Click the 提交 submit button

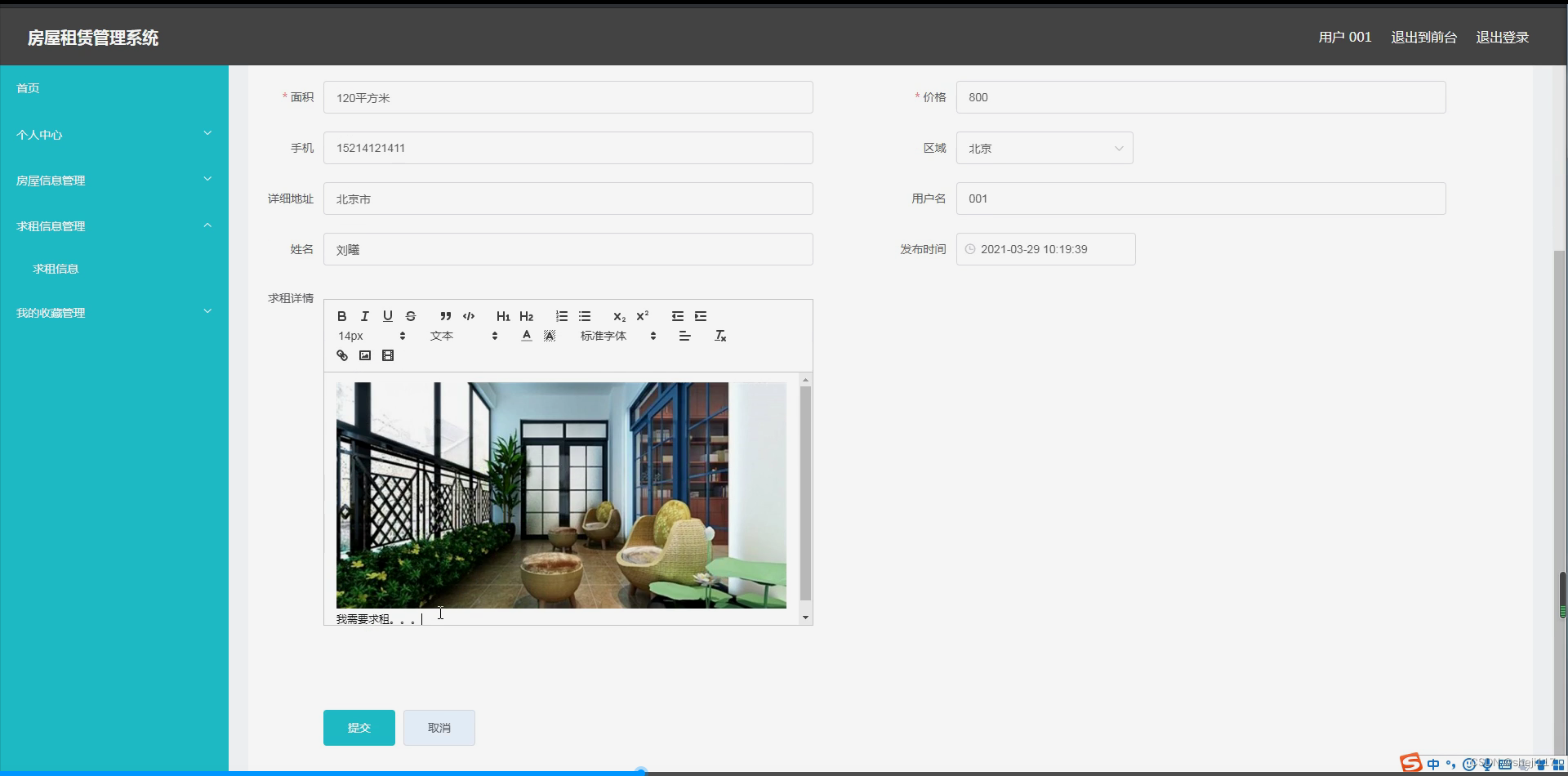359,727
